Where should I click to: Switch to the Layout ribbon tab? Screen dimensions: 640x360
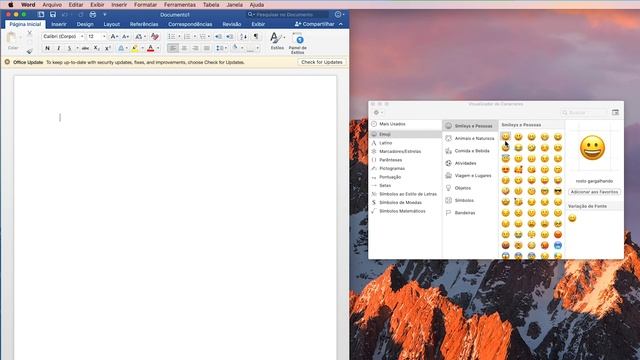(111, 24)
